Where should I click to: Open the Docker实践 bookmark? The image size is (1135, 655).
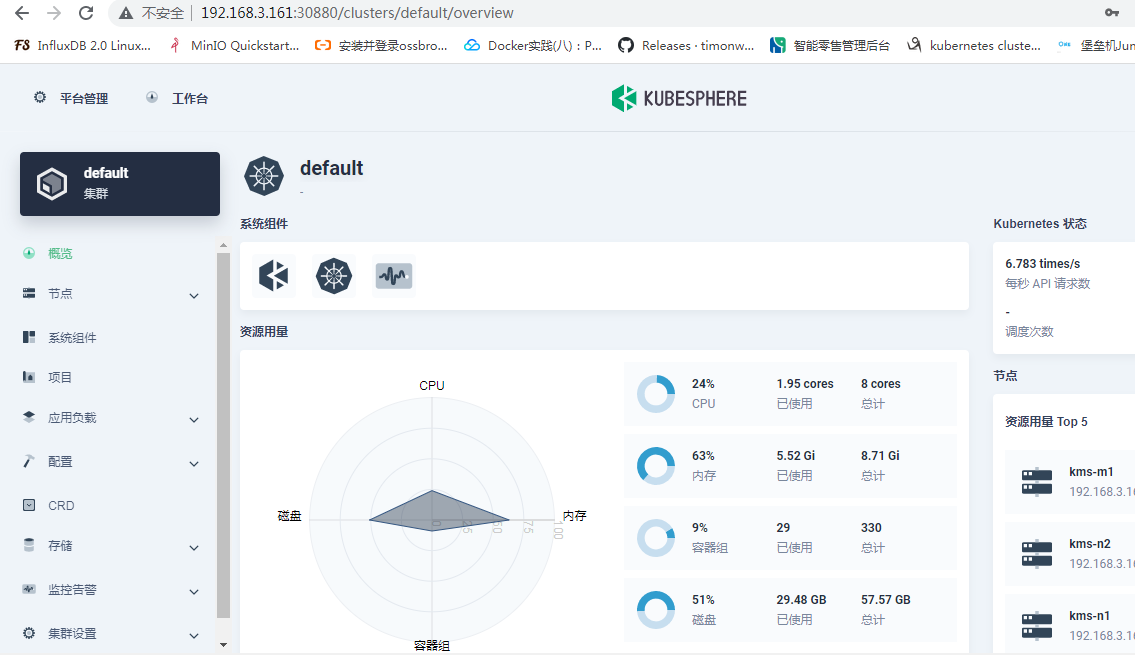[x=533, y=46]
